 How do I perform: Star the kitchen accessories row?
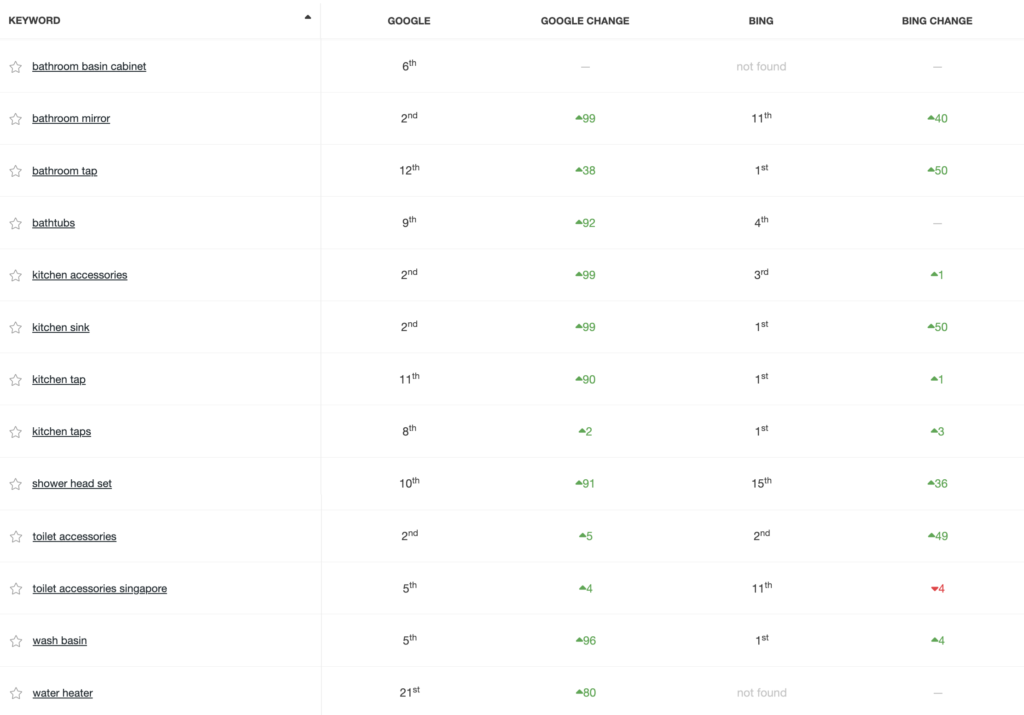click(16, 276)
